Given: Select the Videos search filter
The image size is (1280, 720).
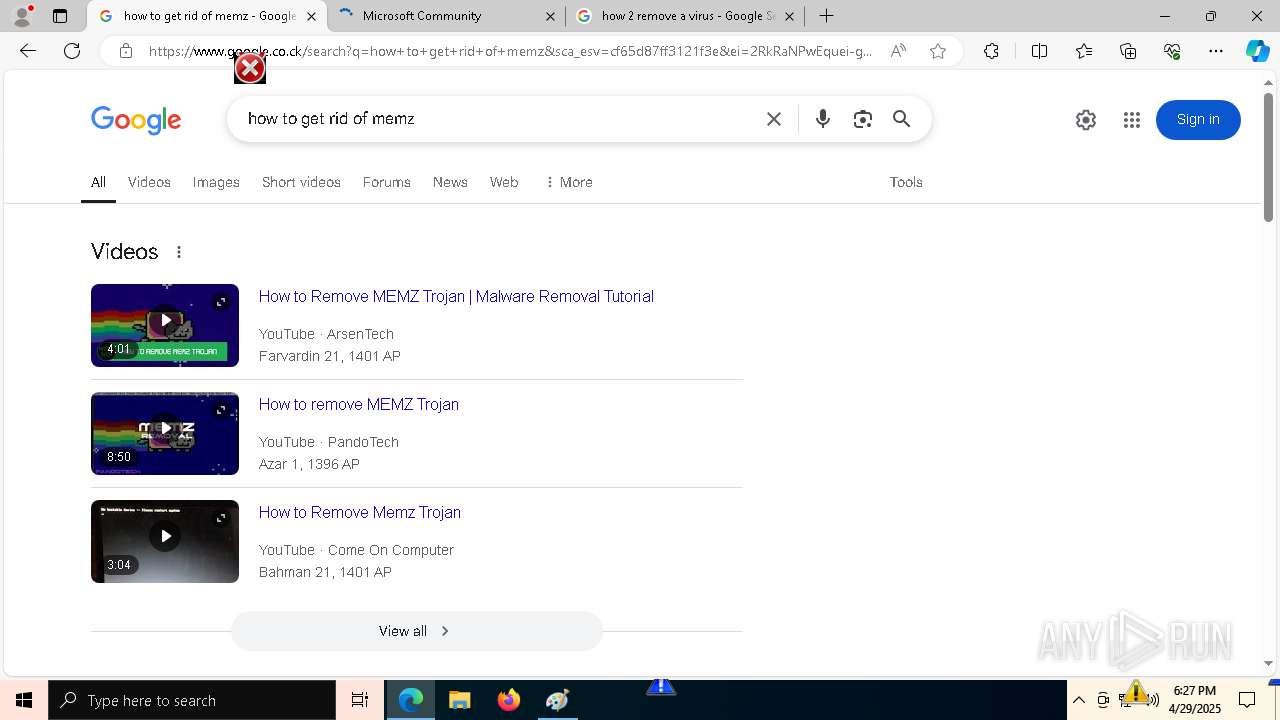Looking at the screenshot, I should (x=149, y=182).
